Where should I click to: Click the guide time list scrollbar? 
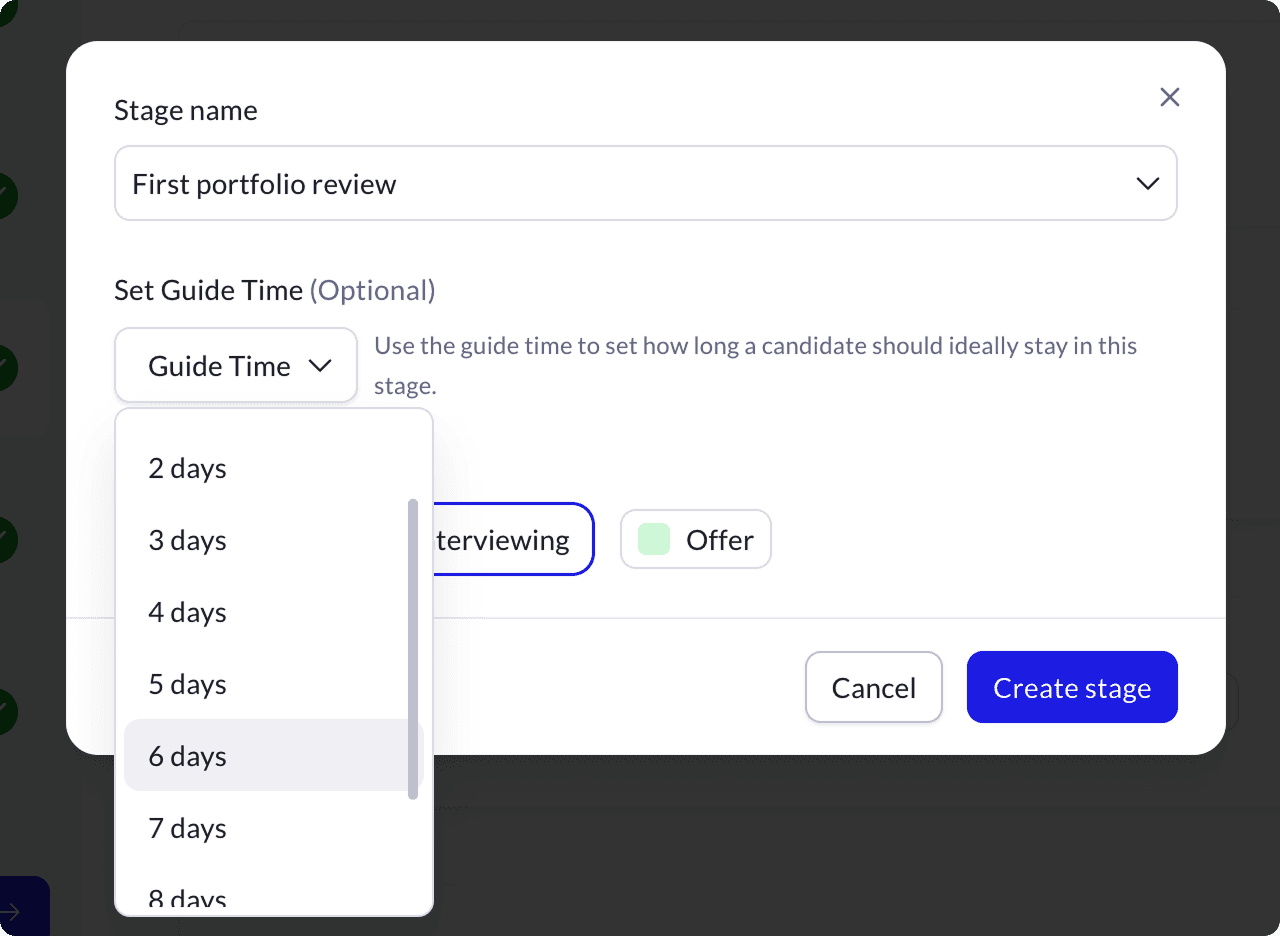point(413,649)
